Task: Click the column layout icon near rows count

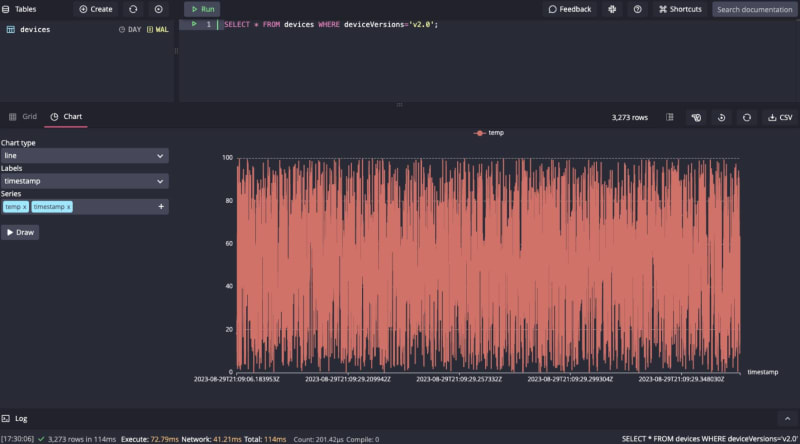Action: click(x=670, y=117)
